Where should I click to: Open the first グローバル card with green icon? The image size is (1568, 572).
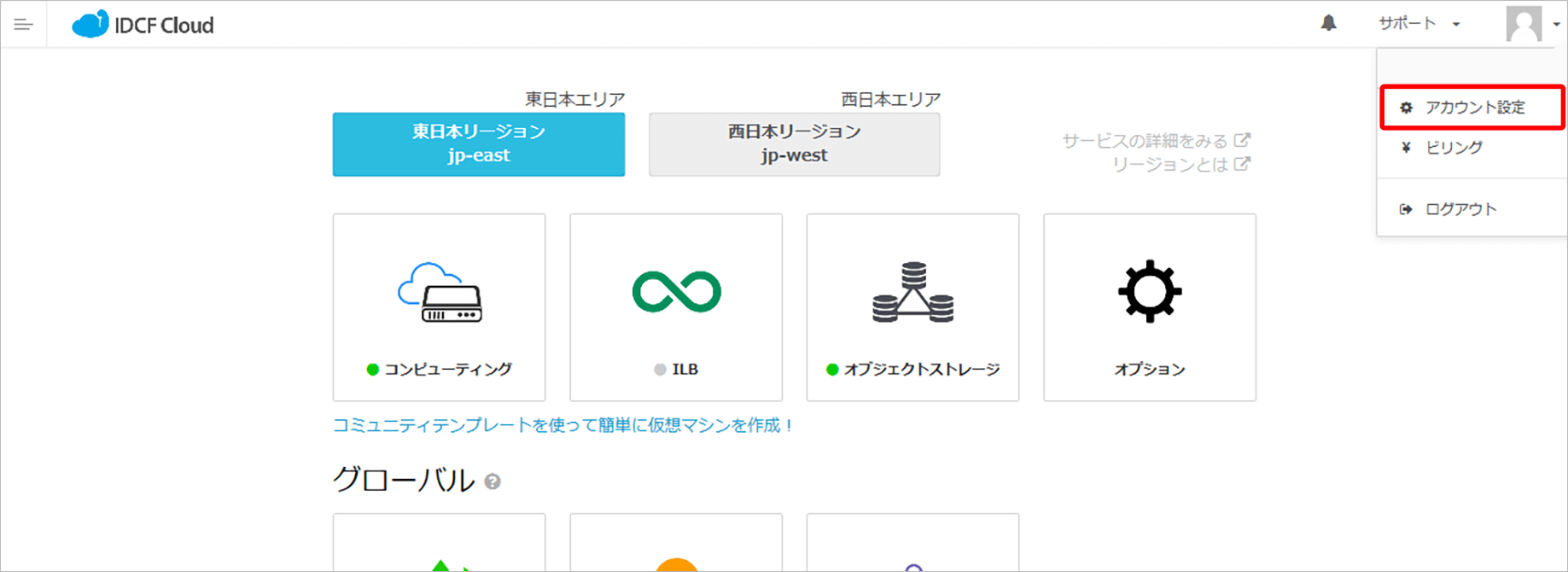pos(440,543)
